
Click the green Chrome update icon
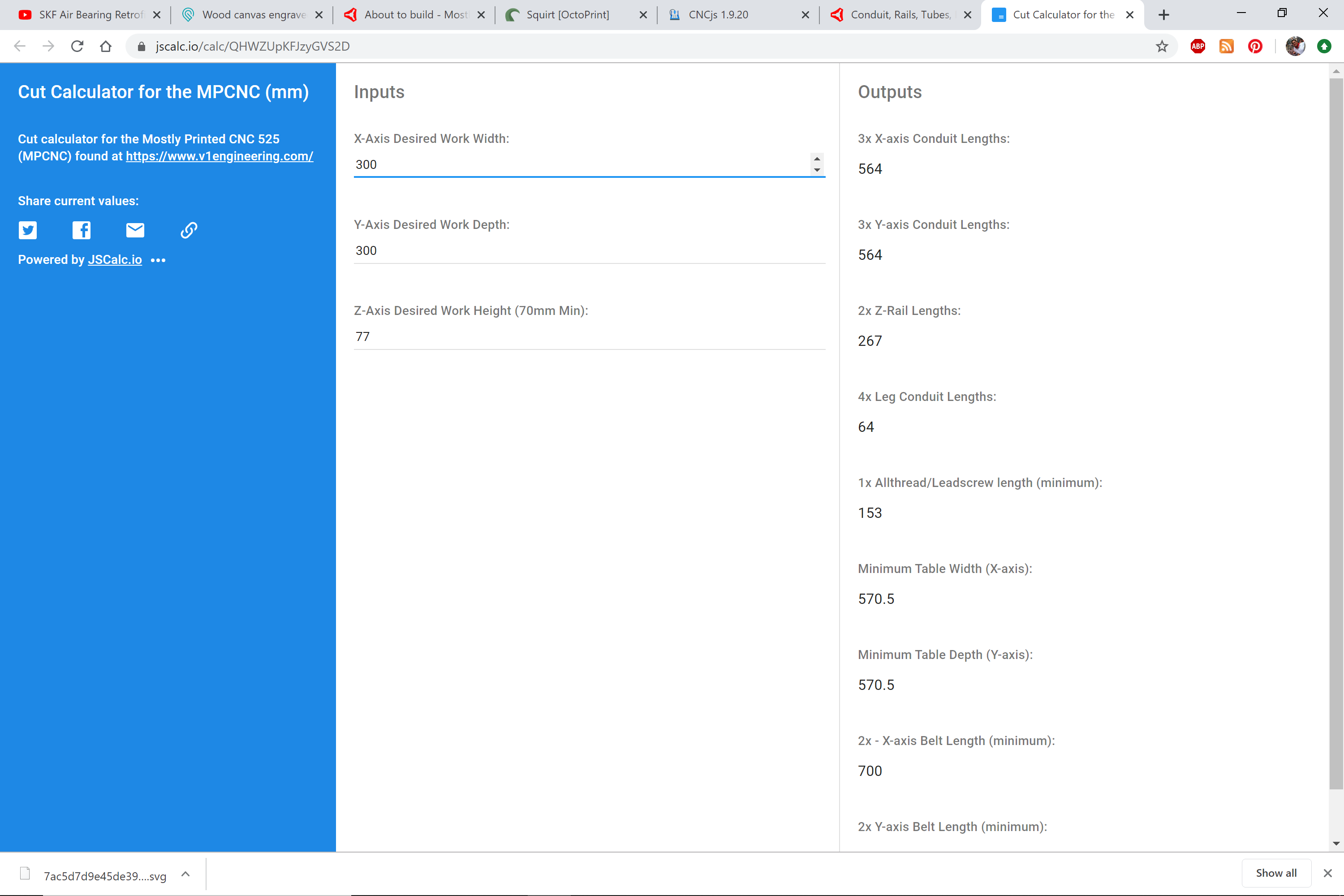tap(1324, 46)
